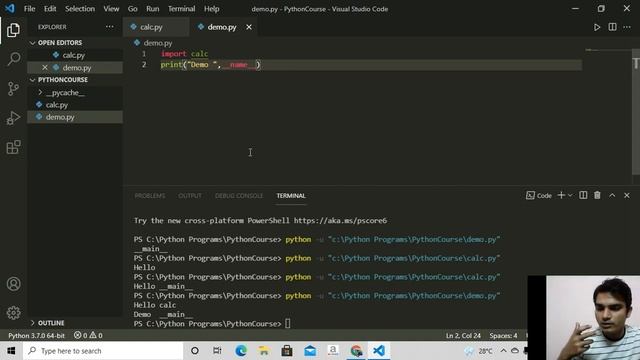Collapse the PYTHONCOURSE folder section
The width and height of the screenshot is (640, 360).
pos(75,80)
